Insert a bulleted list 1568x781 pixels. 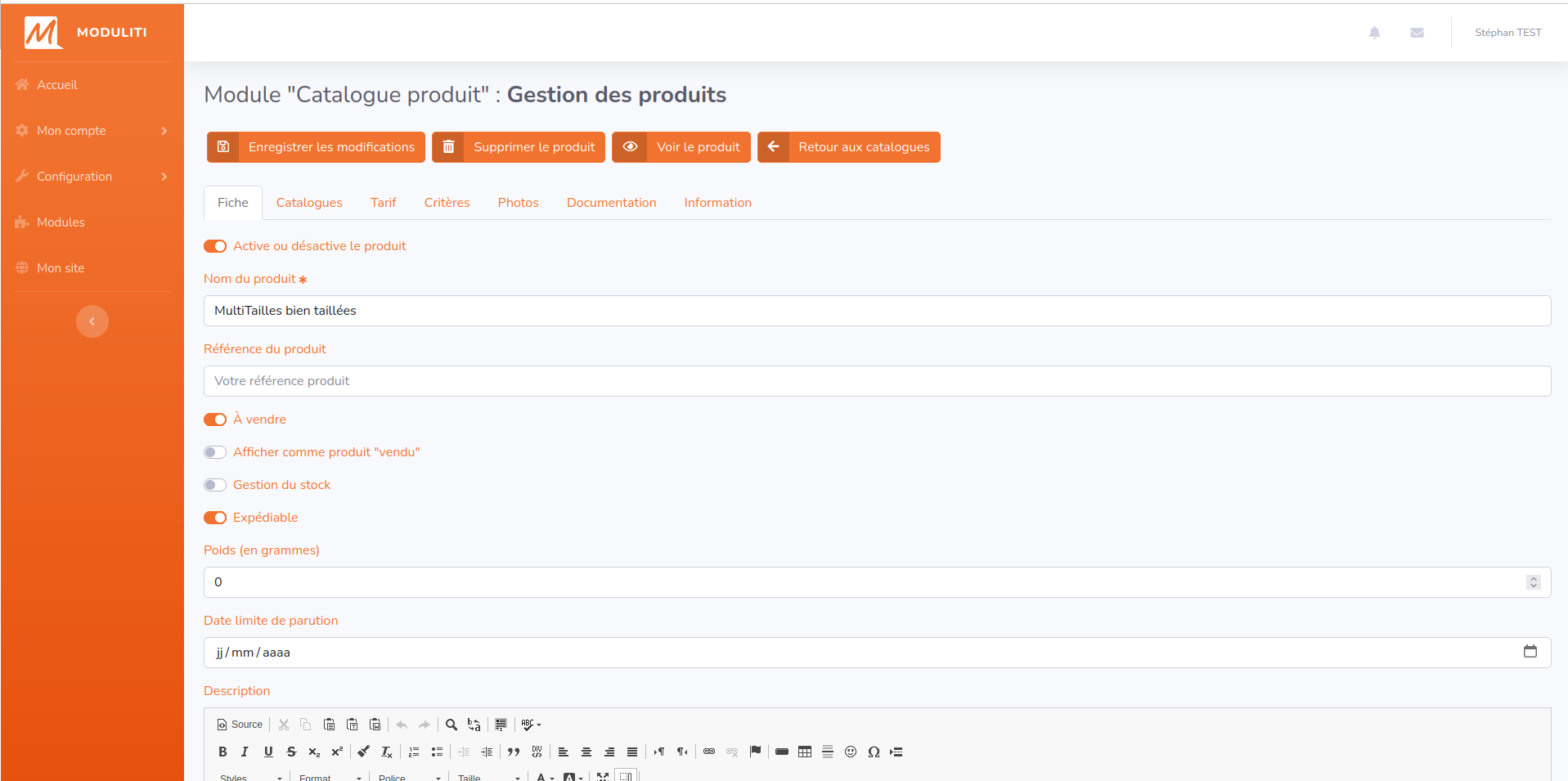437,752
